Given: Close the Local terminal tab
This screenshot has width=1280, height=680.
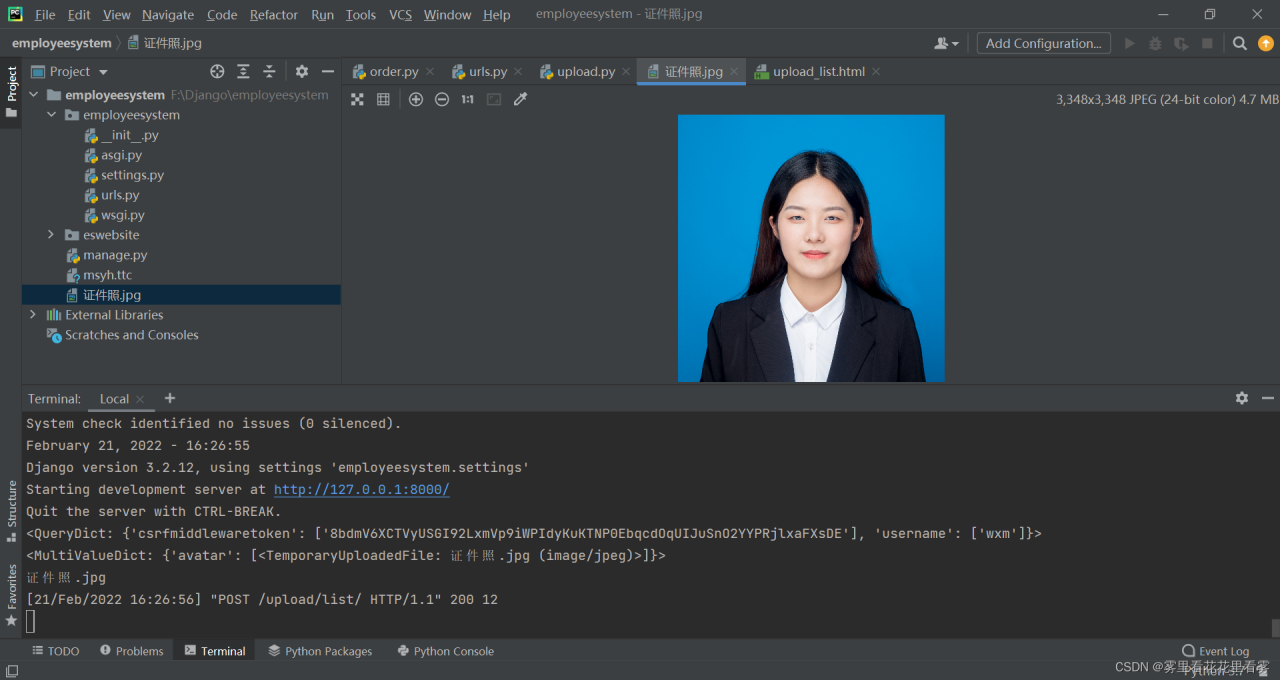Looking at the screenshot, I should coord(140,399).
